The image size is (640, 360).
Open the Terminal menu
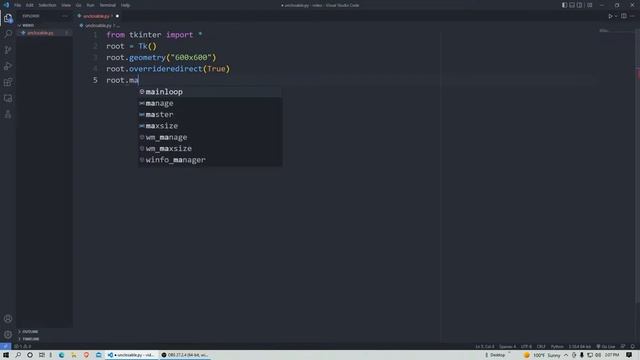[107, 5]
